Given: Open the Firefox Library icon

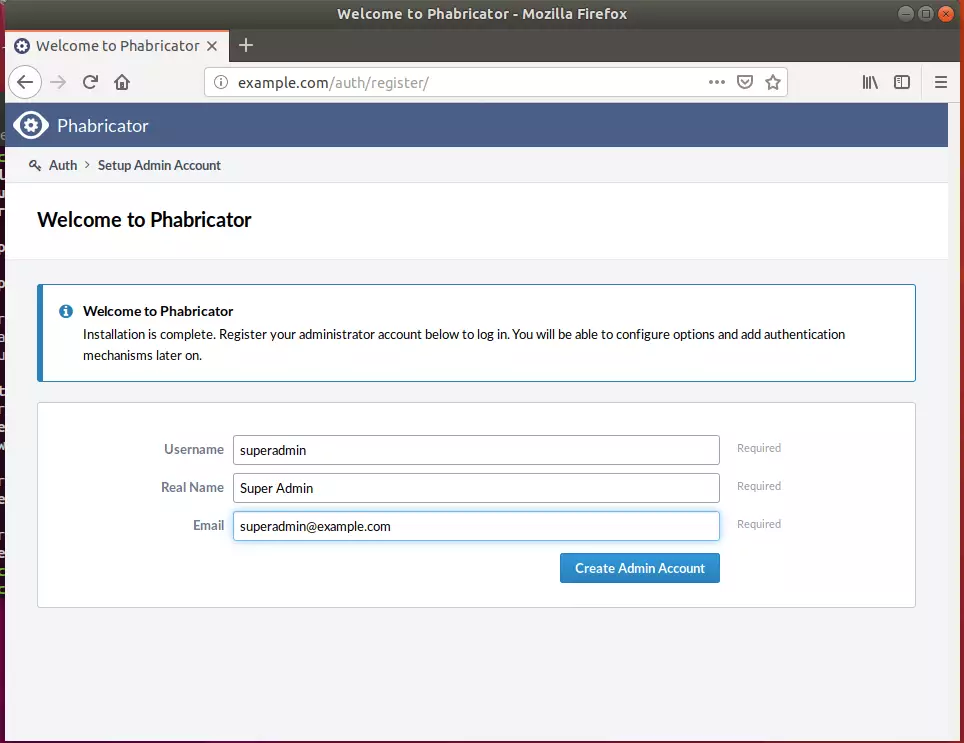Looking at the screenshot, I should (870, 82).
